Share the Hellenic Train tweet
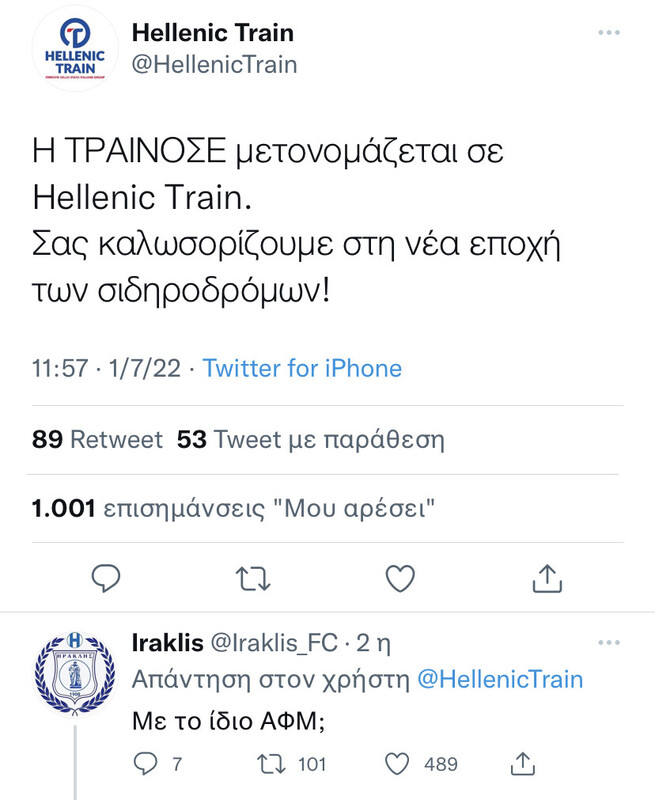This screenshot has height=800, width=655. (546, 577)
